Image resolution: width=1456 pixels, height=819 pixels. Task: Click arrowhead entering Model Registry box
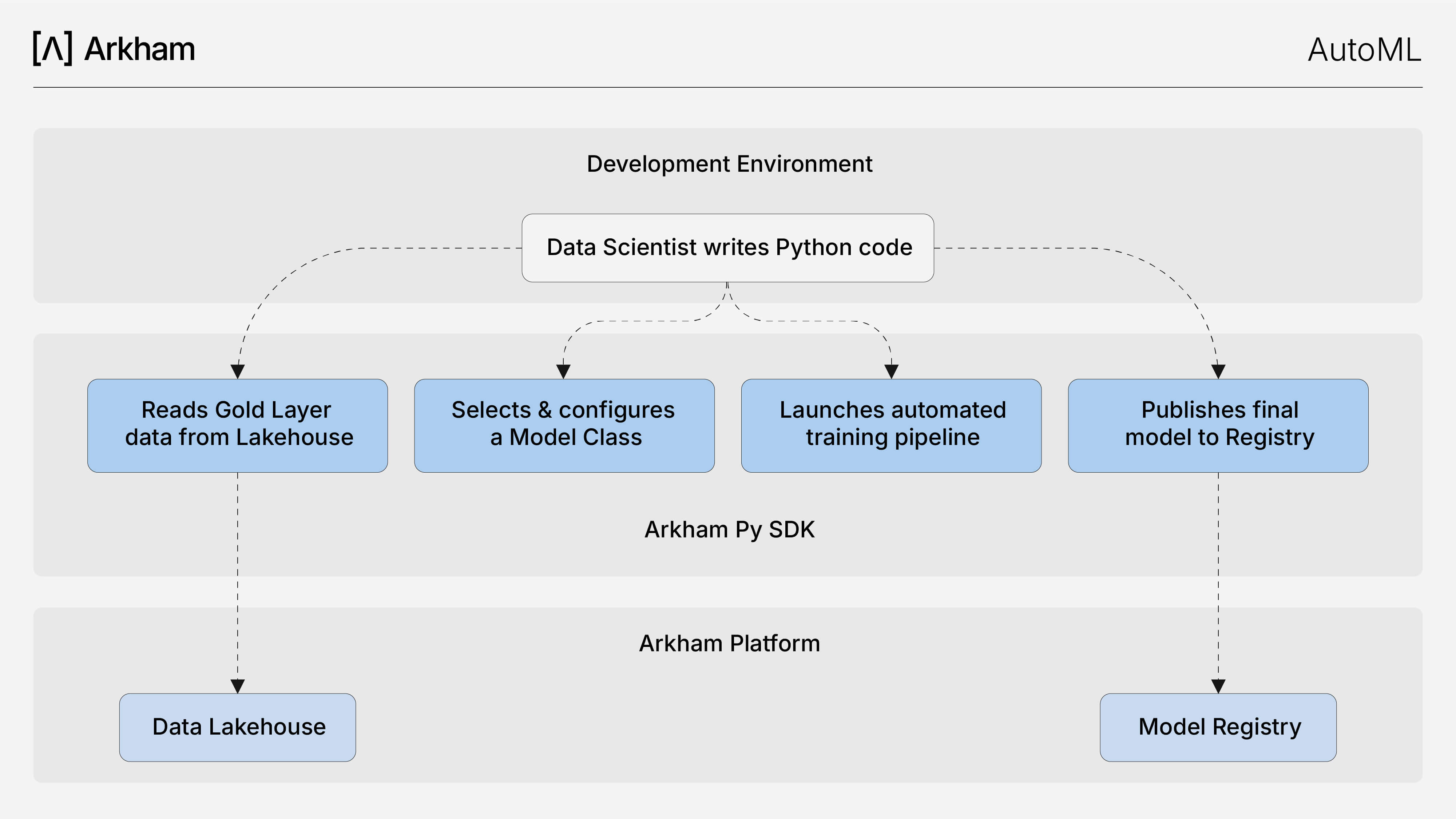[1218, 686]
